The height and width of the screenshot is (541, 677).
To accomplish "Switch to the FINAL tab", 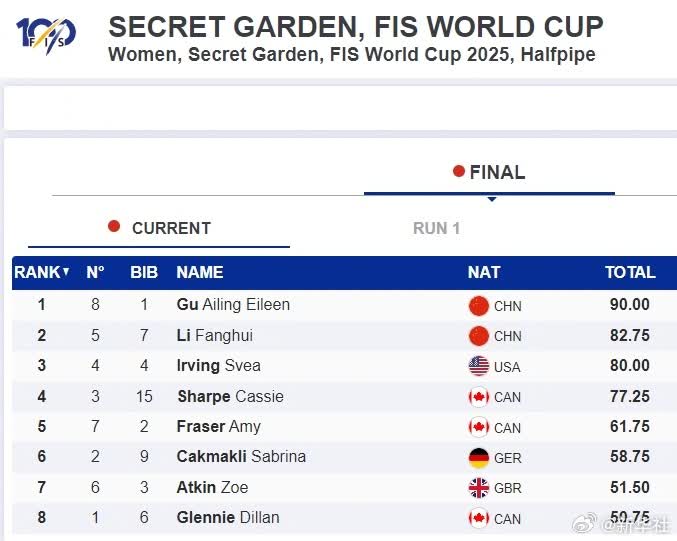I will 489,172.
